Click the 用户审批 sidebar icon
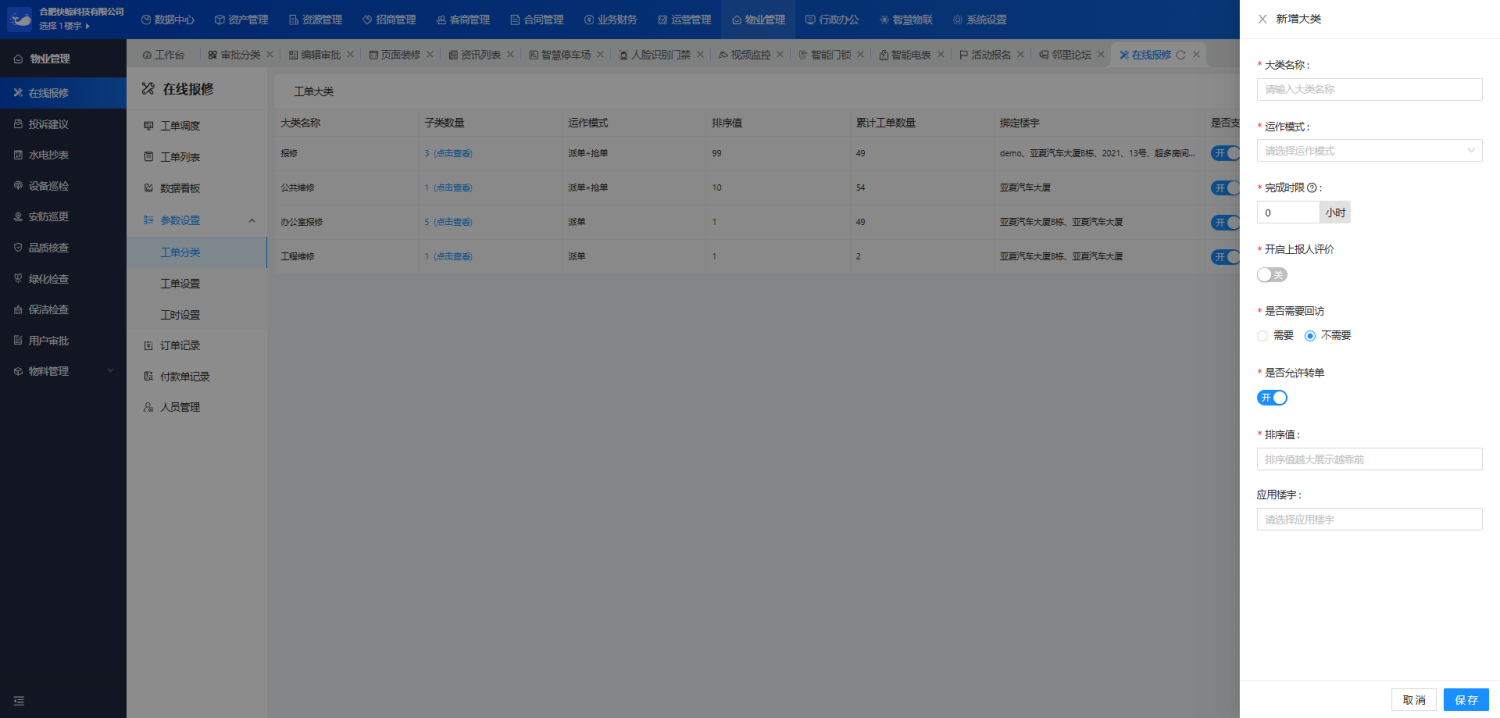Viewport: 1500px width, 718px height. [18, 341]
